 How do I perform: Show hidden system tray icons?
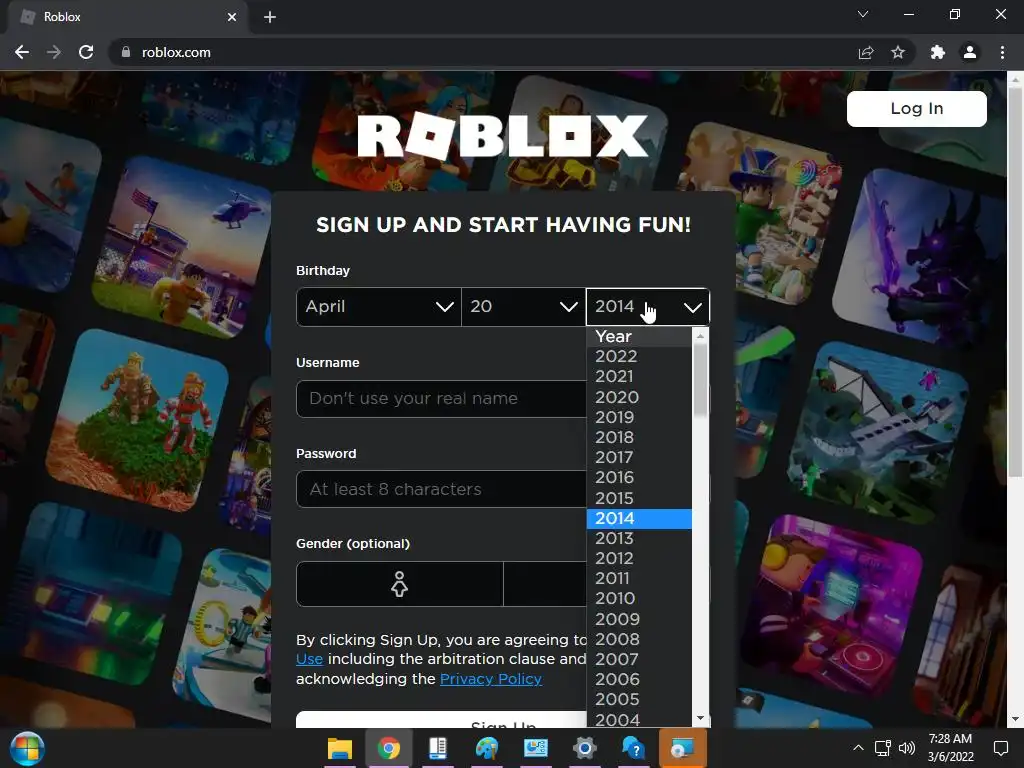point(858,748)
